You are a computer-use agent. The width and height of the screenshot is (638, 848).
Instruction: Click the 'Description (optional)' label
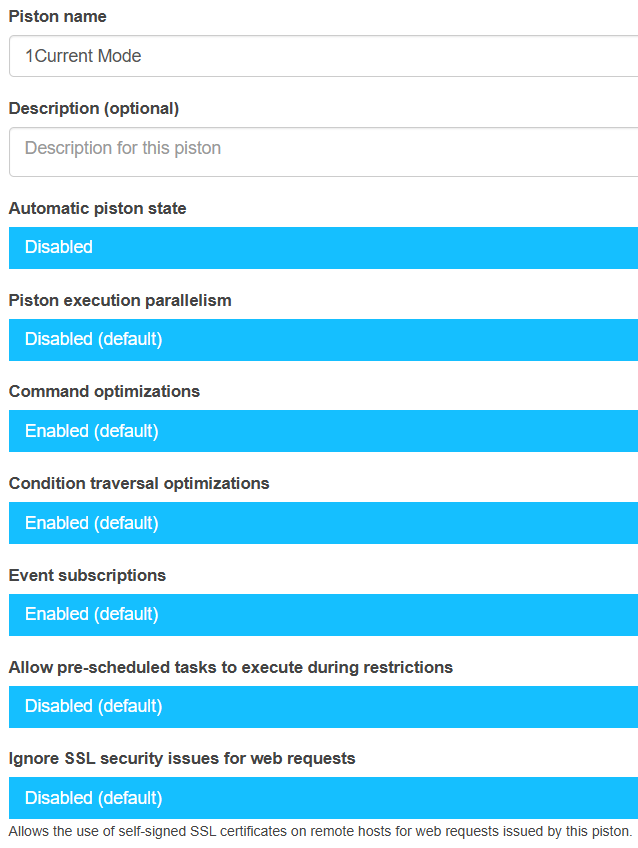point(94,108)
